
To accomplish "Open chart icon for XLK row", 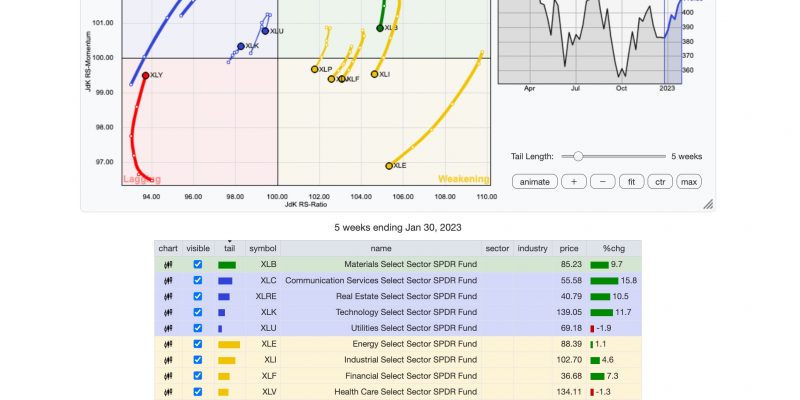I will pyautogui.click(x=168, y=312).
